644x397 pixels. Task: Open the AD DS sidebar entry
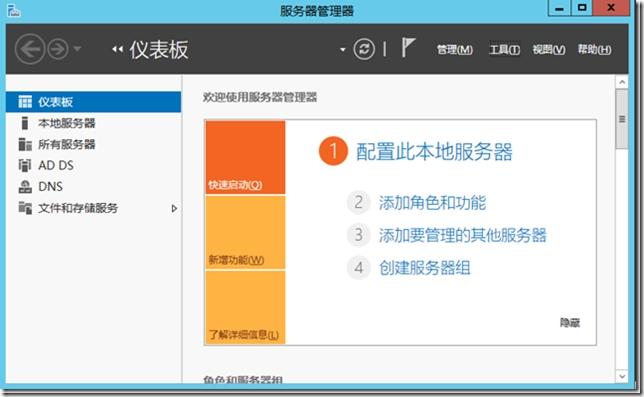pyautogui.click(x=93, y=165)
